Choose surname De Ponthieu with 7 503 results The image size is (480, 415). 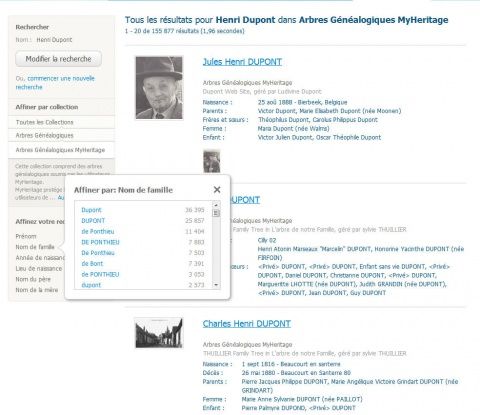98,253
